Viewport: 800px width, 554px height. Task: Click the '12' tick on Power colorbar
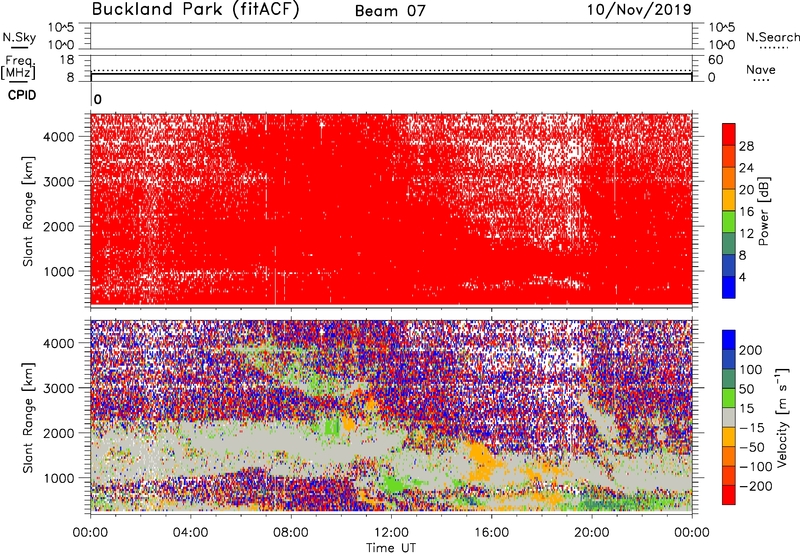pyautogui.click(x=746, y=234)
